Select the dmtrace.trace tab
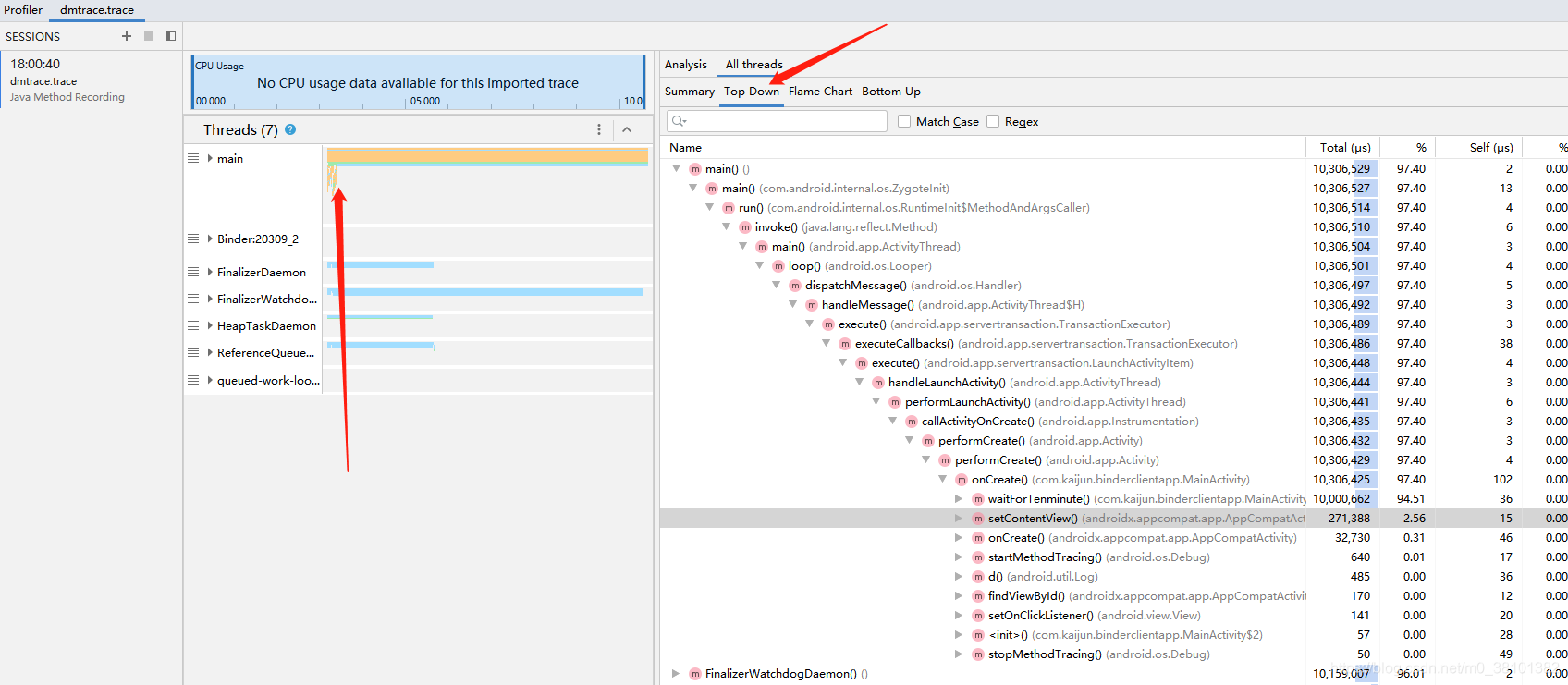The width and height of the screenshot is (1568, 685). pos(97,9)
